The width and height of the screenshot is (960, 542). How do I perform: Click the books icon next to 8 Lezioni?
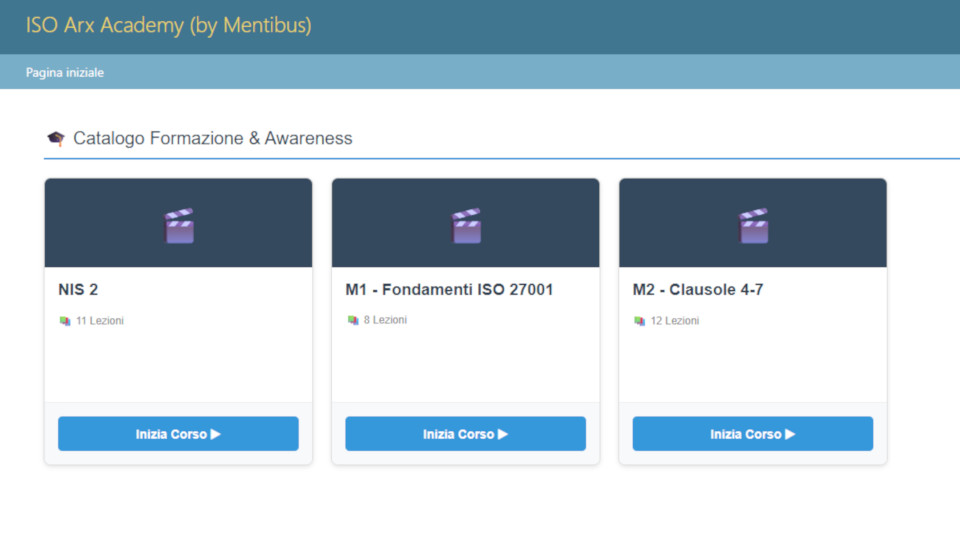352,321
